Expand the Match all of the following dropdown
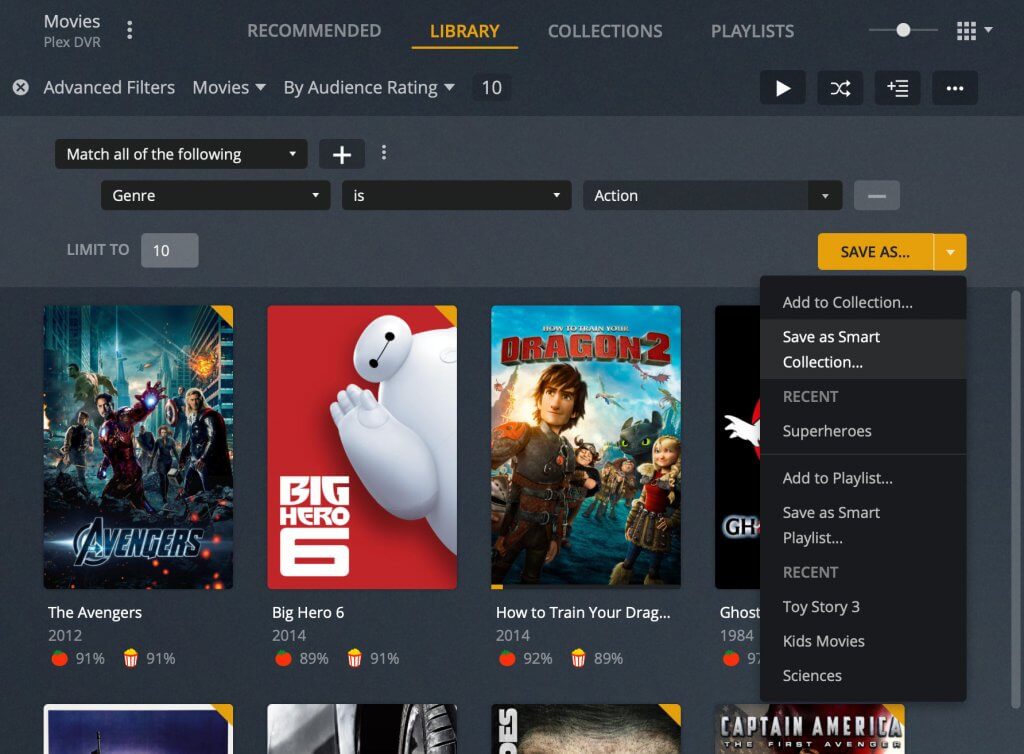Viewport: 1024px width, 754px height. coord(181,154)
